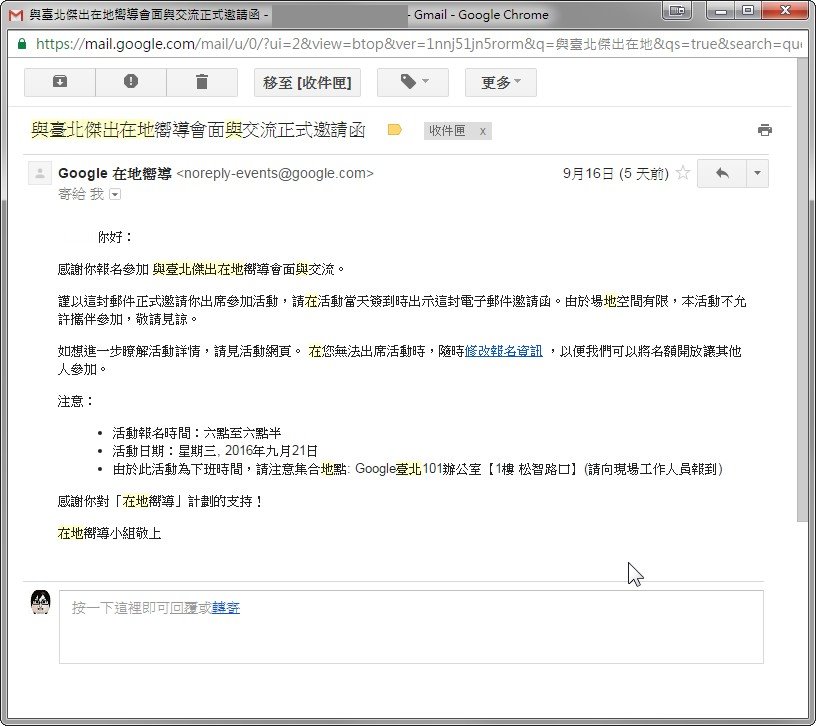816x726 pixels.
Task: Open more reply options dropdown arrow
Action: (x=757, y=173)
